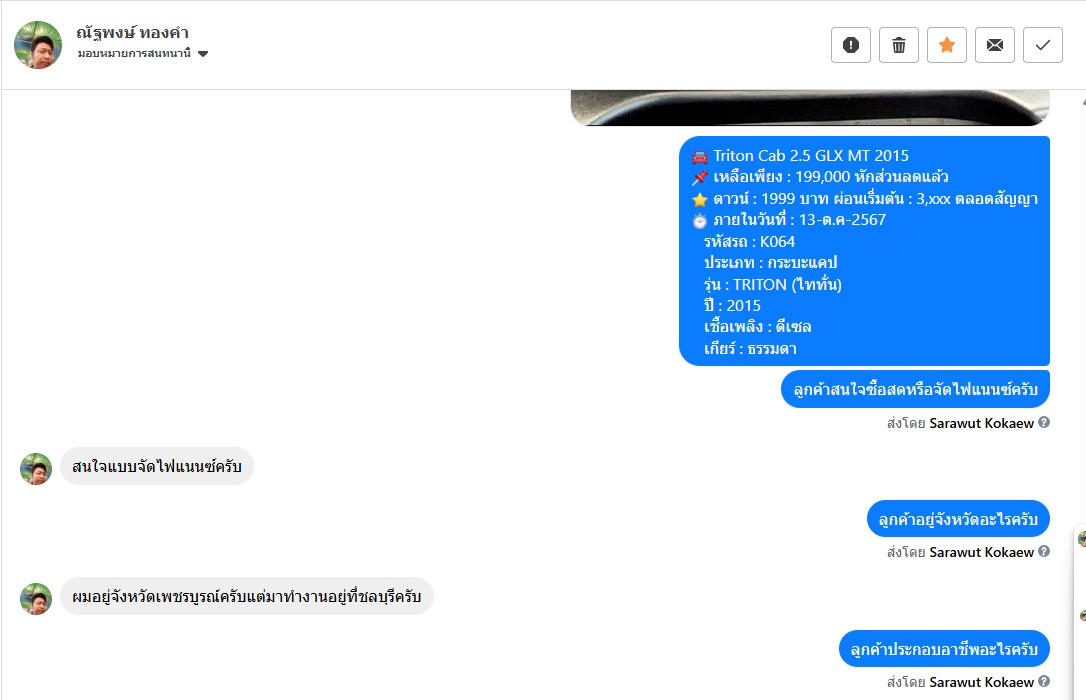Toggle the orange star follow-up icon
Screen dimensions: 1086x700
pos(947,45)
